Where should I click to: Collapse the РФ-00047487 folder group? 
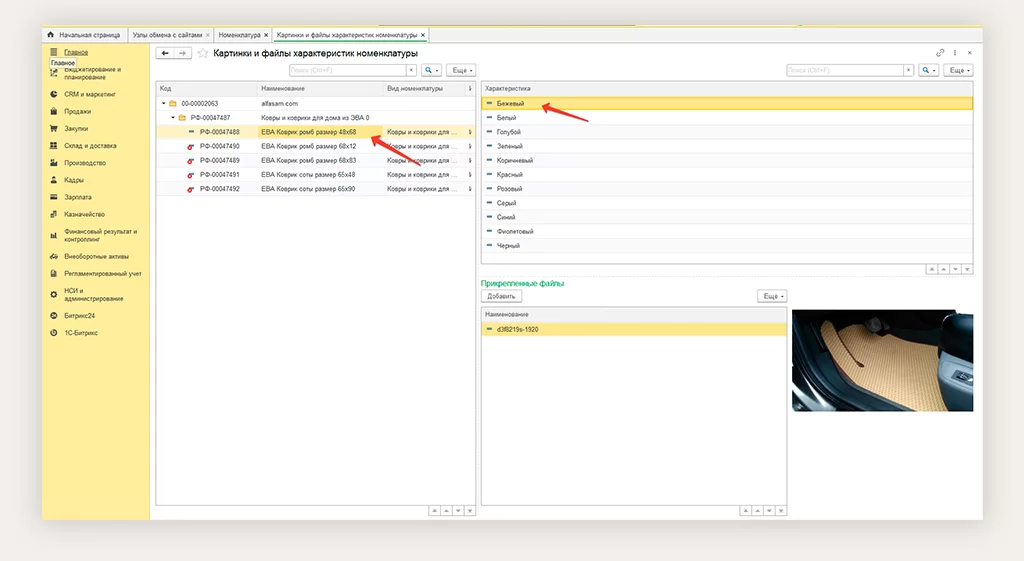(172, 117)
